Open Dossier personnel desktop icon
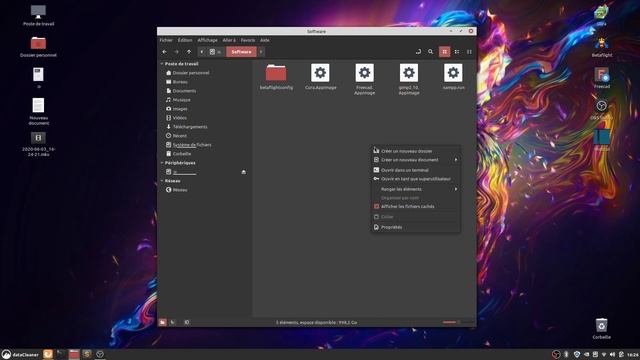 pyautogui.click(x=38, y=47)
